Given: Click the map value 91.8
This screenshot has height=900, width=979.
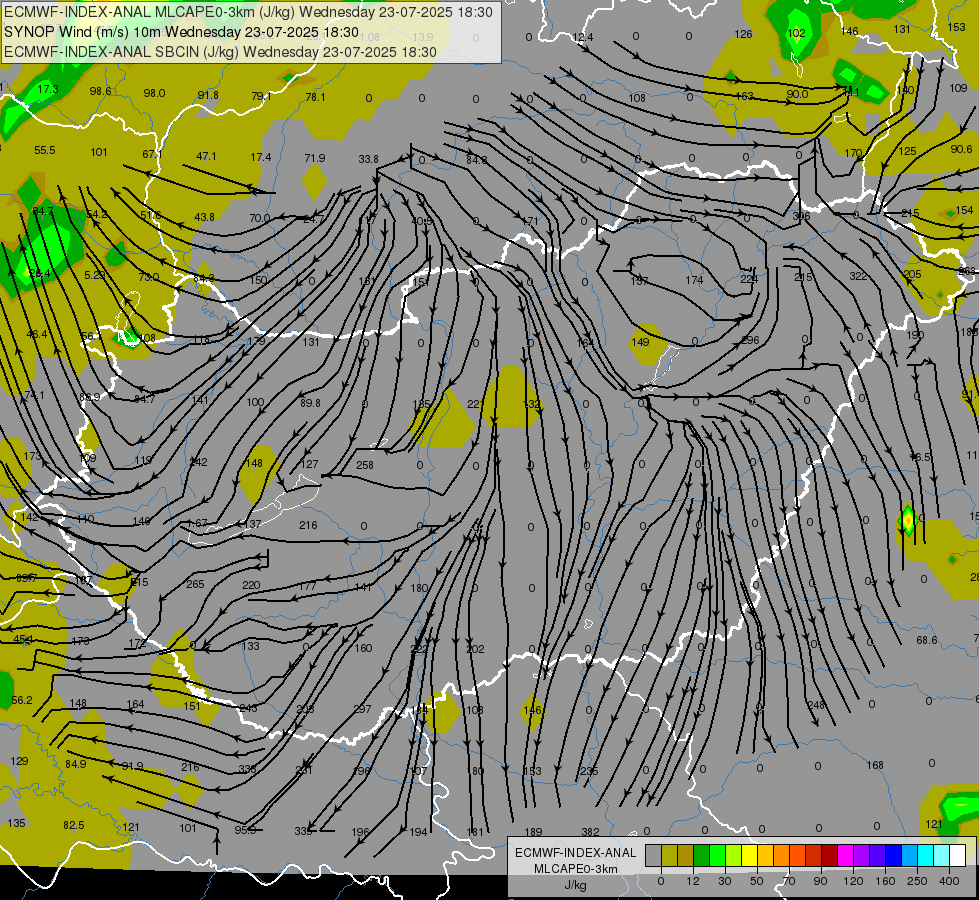Looking at the screenshot, I should [x=208, y=95].
